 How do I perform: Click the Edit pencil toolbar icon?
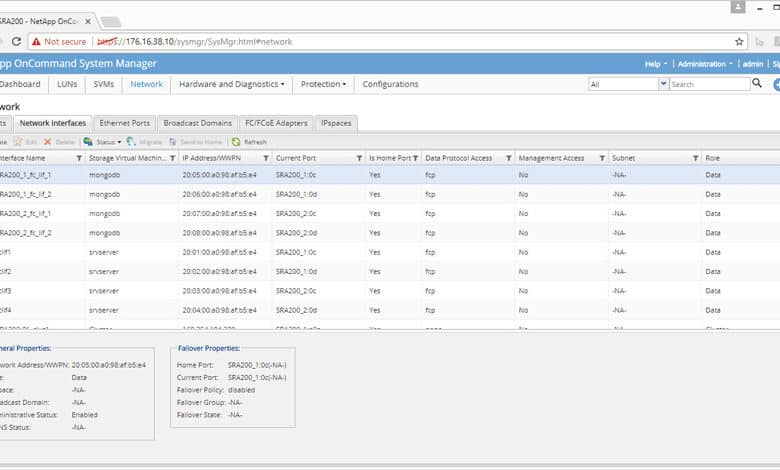pos(18,142)
